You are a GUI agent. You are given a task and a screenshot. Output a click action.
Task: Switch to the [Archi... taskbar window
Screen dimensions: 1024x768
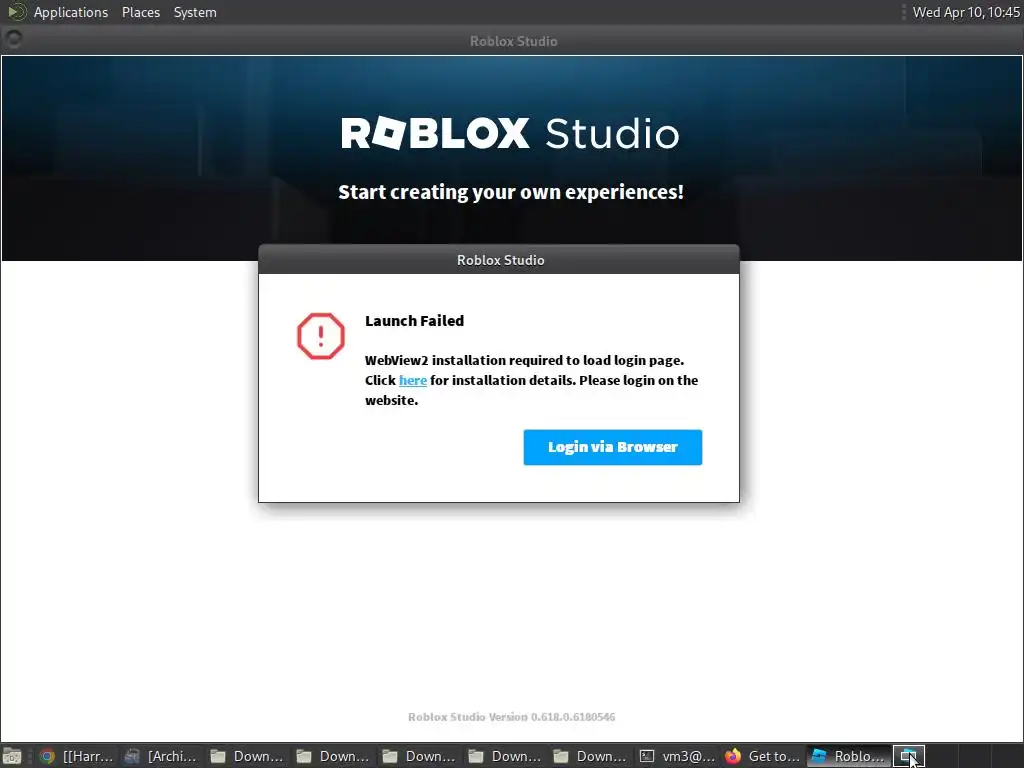click(x=161, y=756)
